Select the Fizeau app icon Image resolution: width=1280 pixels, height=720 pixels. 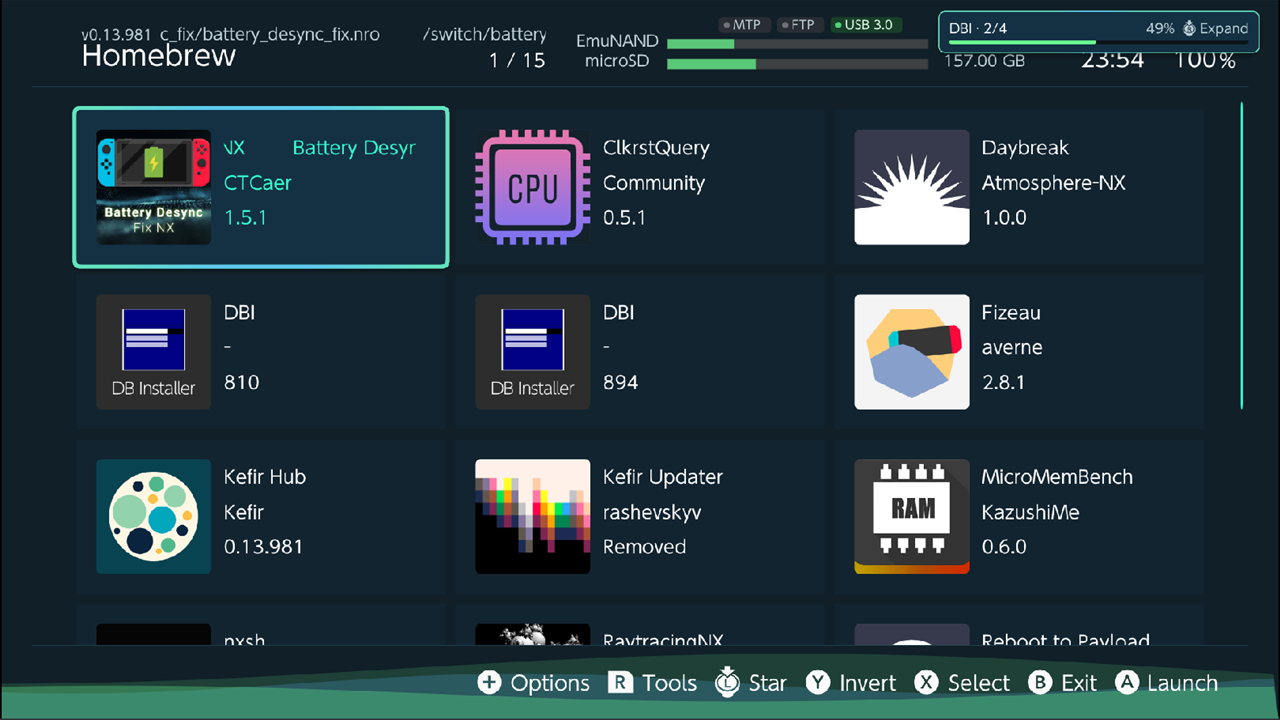click(912, 352)
